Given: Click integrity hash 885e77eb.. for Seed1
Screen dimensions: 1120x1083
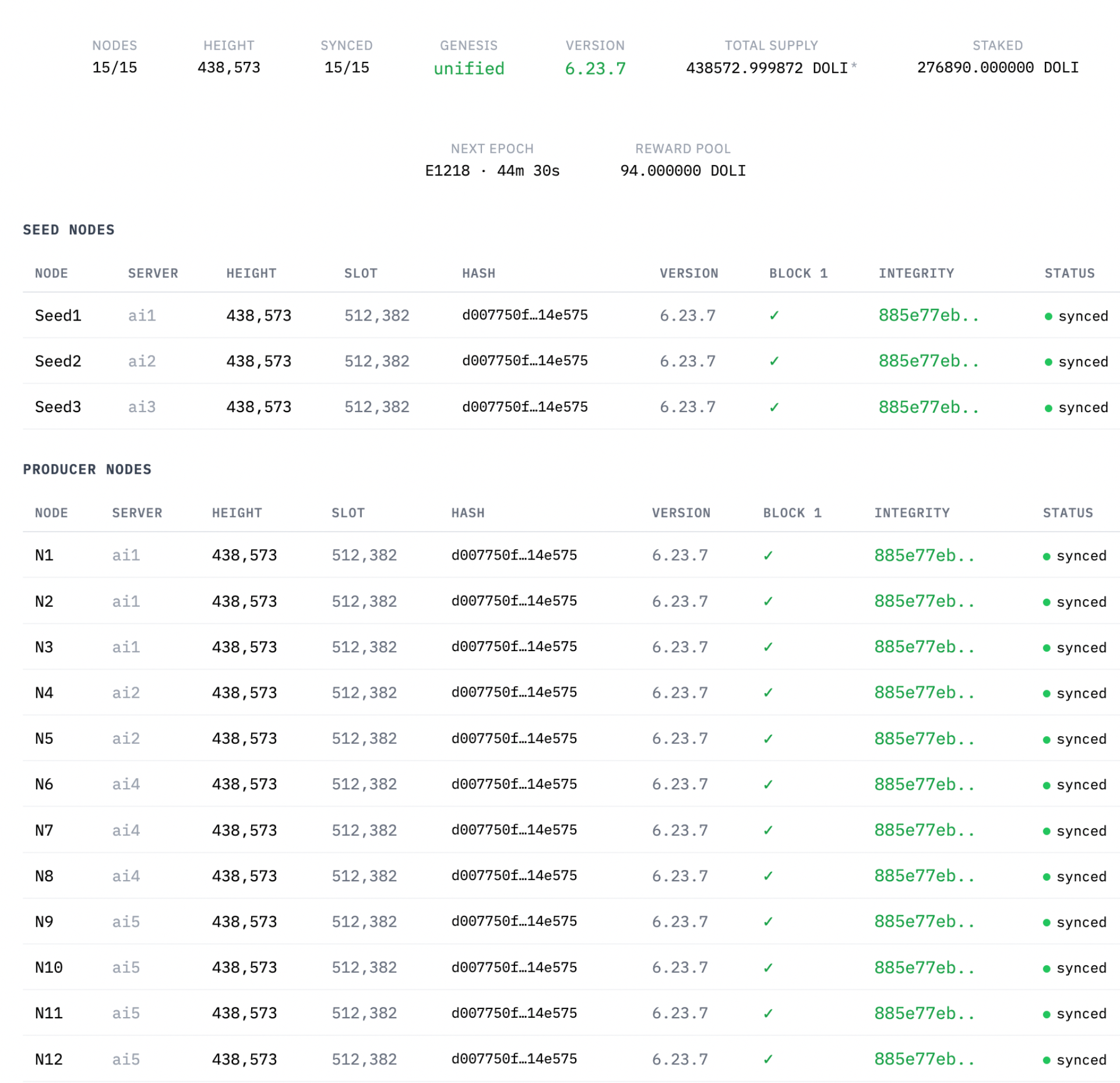Looking at the screenshot, I should point(929,315).
